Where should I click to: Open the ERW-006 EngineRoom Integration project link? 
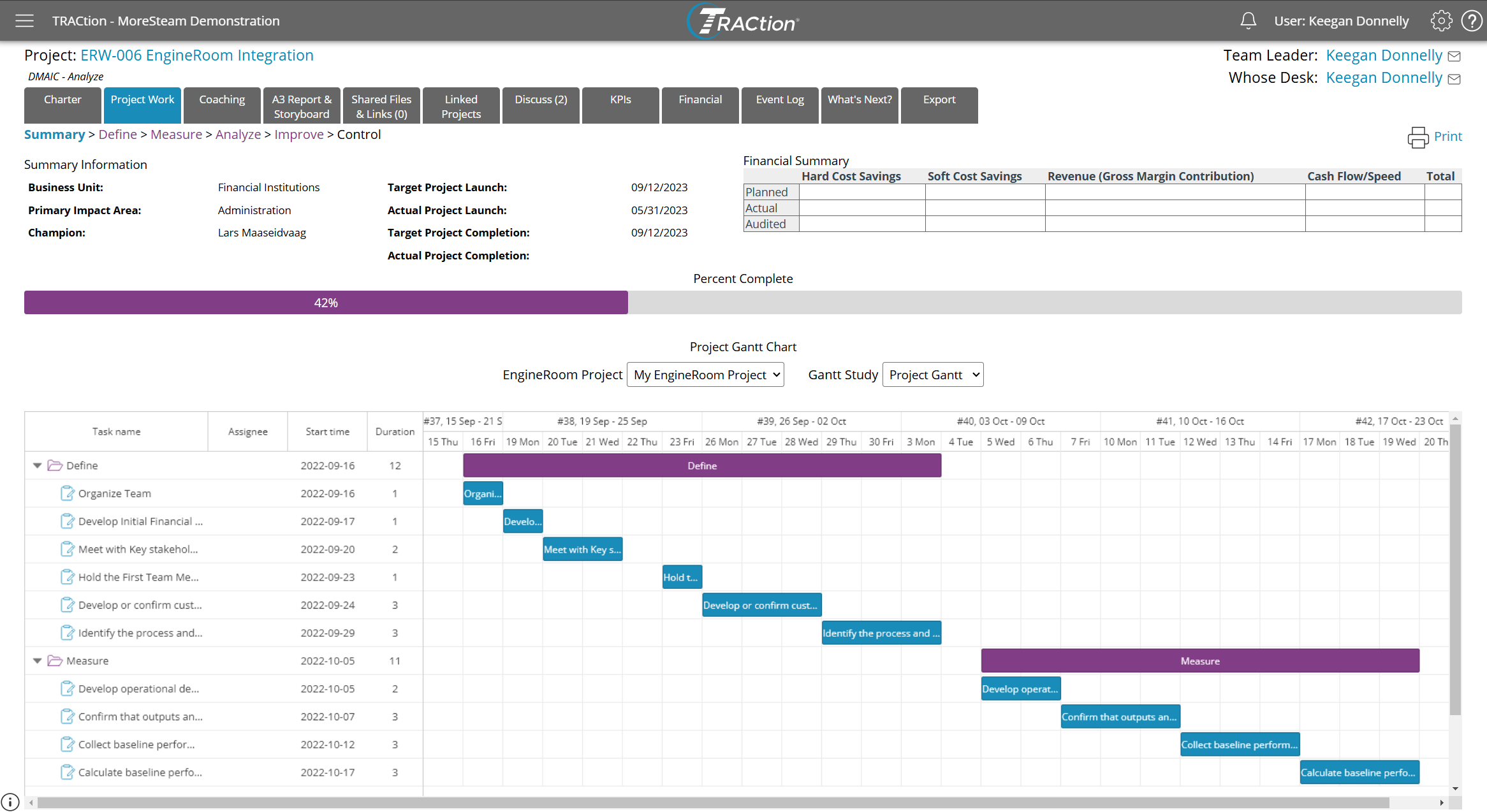[196, 55]
